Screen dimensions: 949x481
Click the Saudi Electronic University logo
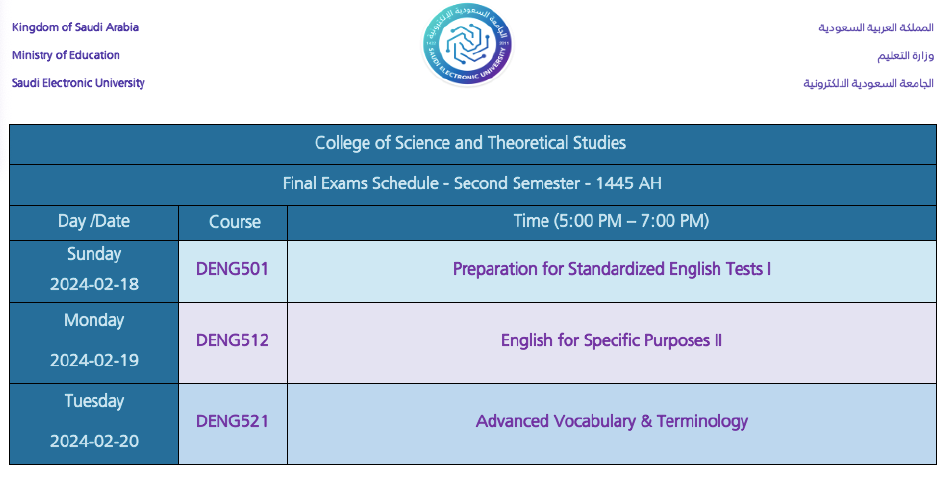(x=467, y=45)
